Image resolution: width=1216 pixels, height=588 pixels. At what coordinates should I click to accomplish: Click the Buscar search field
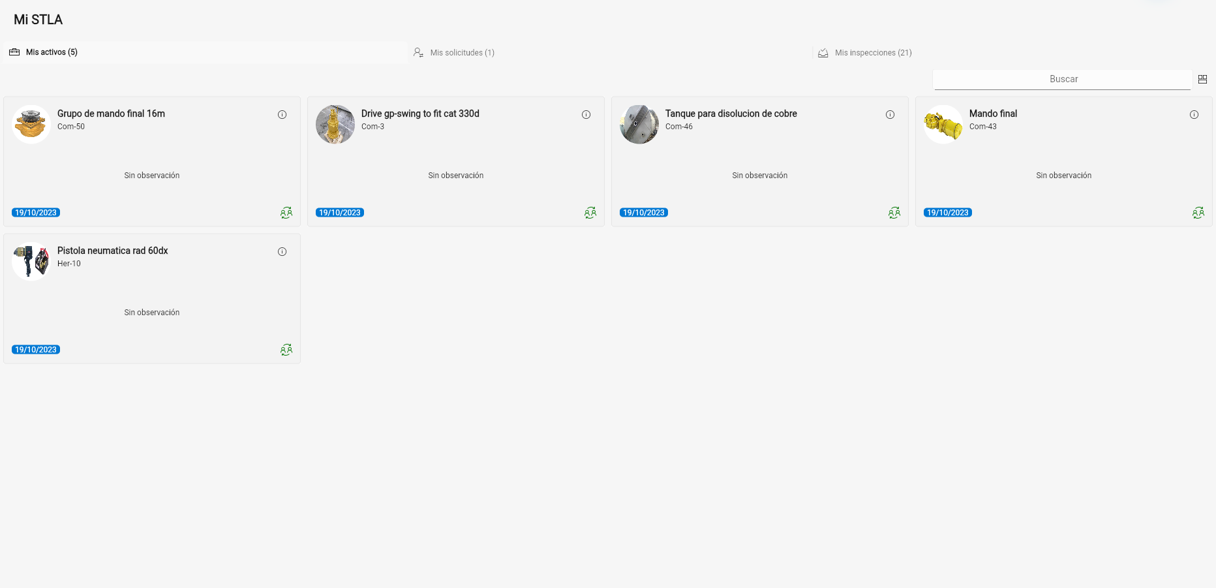click(x=1062, y=79)
